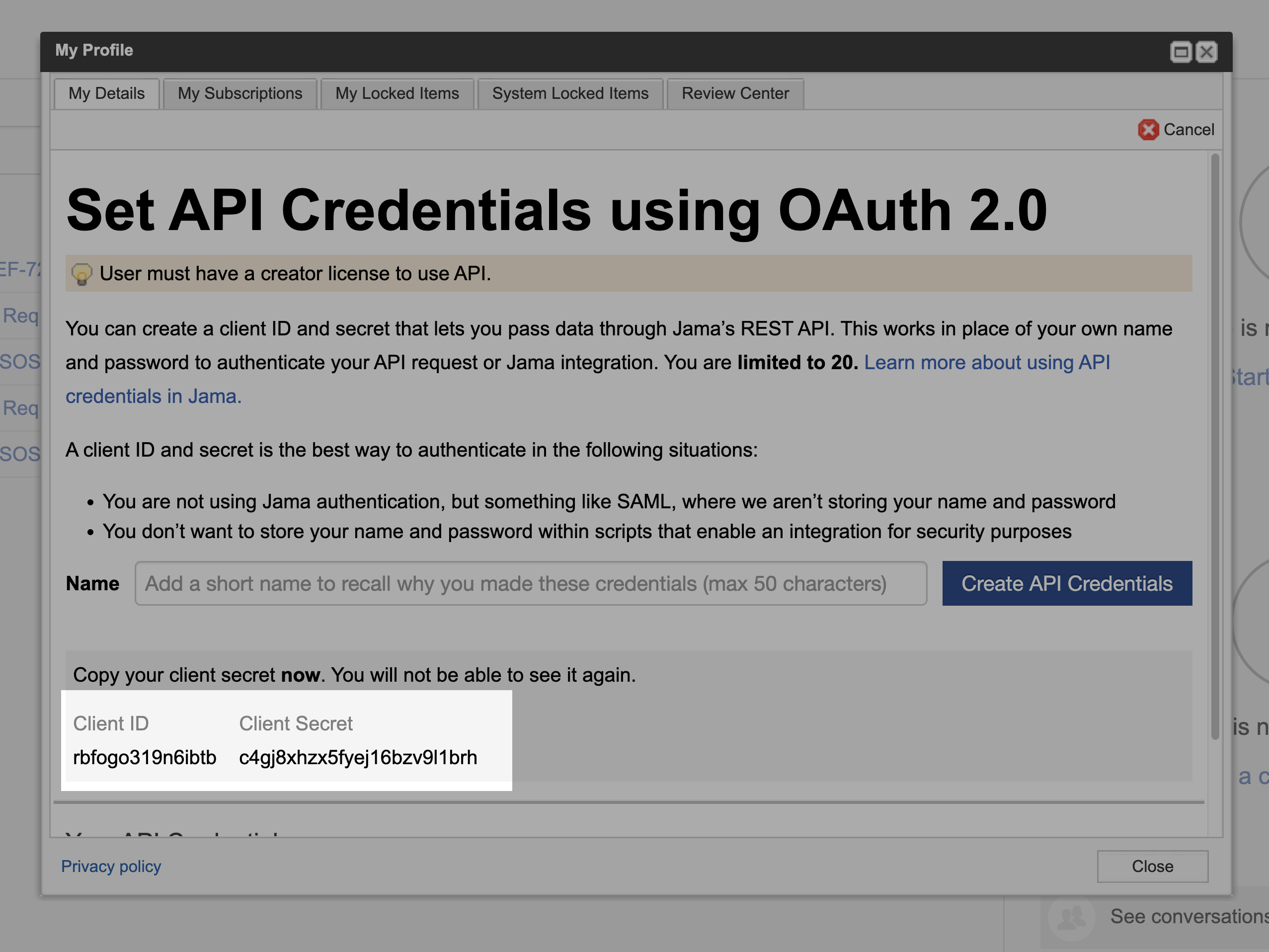This screenshot has width=1269, height=952.
Task: Click the lightbulb tip icon
Action: pyautogui.click(x=81, y=274)
